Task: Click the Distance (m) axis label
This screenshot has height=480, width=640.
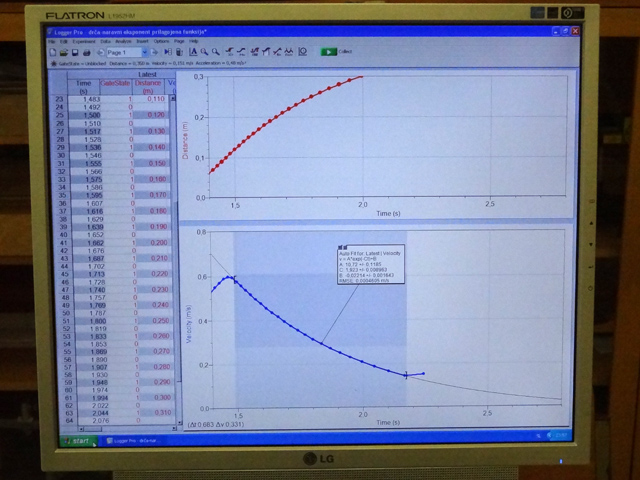Action: (186, 140)
